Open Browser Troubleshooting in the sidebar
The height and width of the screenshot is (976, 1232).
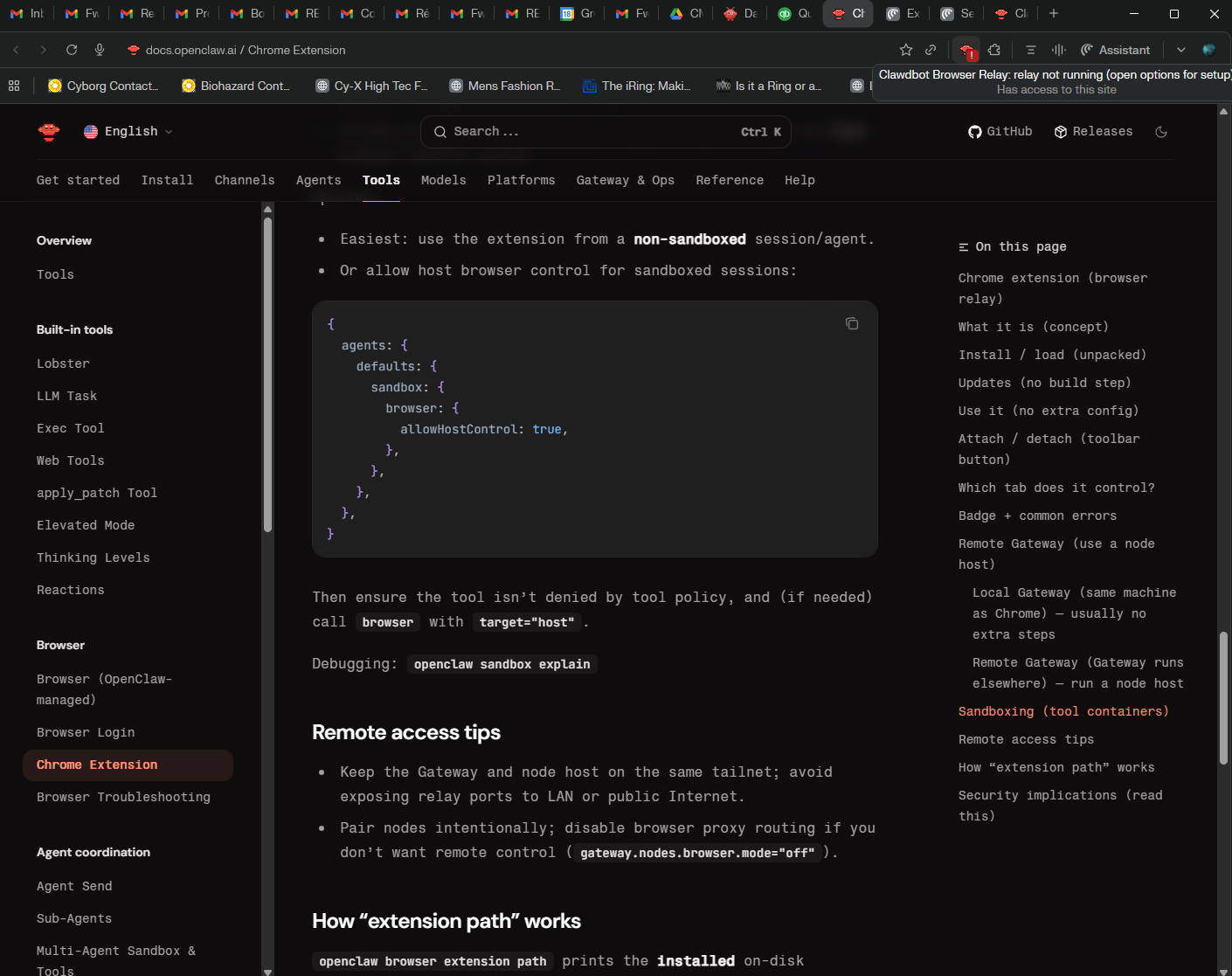coord(123,797)
